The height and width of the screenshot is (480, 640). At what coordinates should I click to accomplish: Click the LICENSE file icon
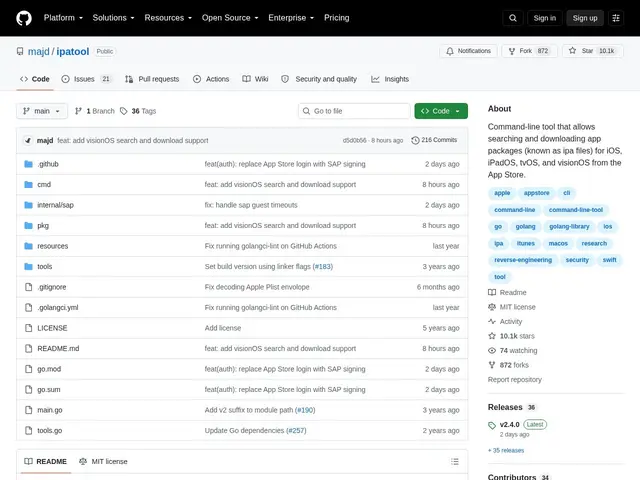(28, 328)
